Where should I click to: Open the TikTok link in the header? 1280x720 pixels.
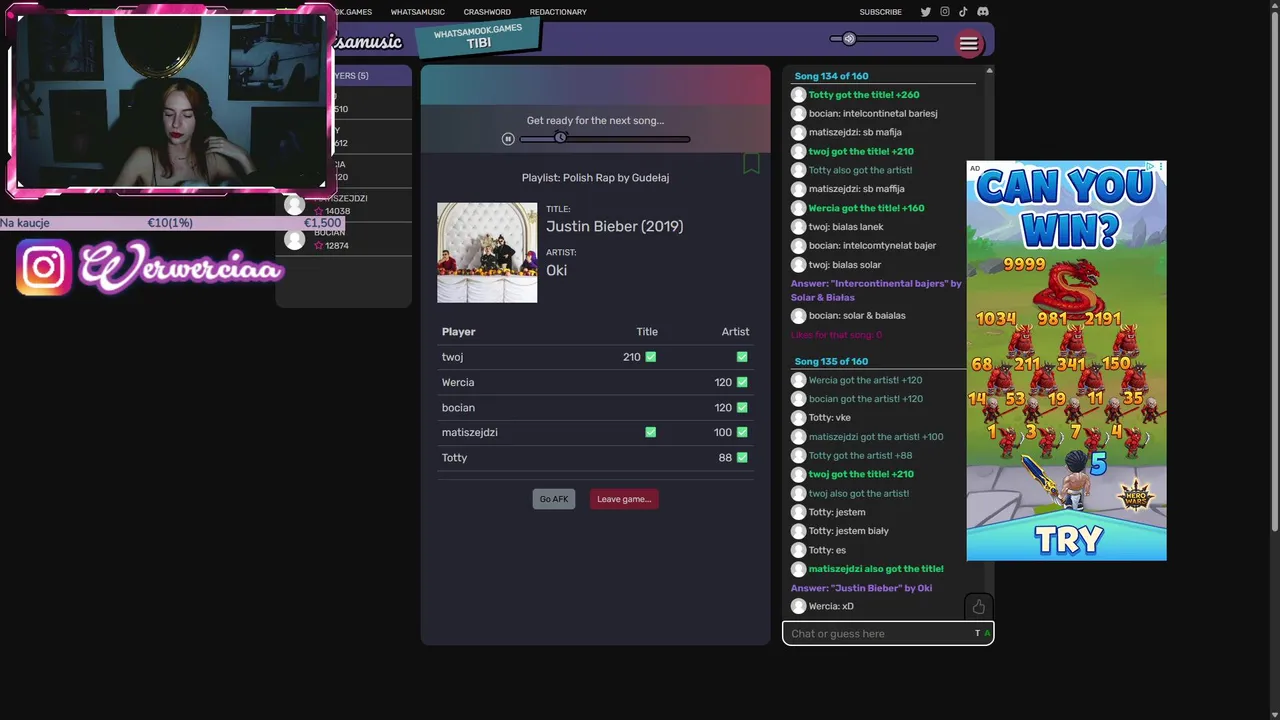coord(964,12)
